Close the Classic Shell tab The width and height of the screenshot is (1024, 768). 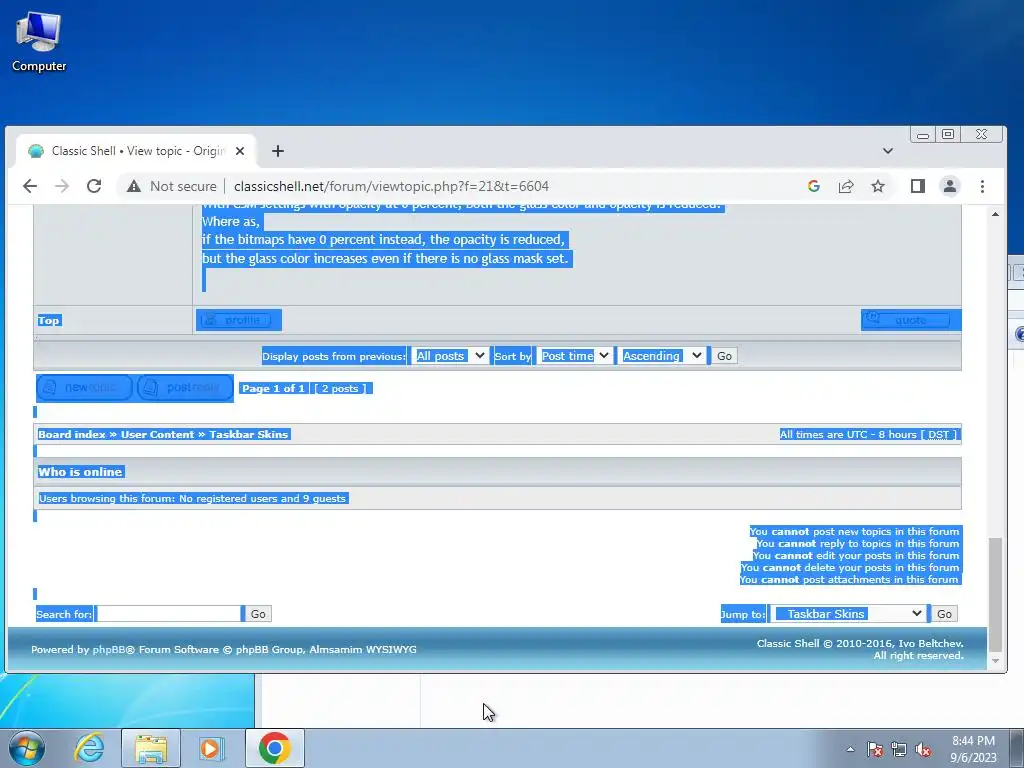coord(240,151)
